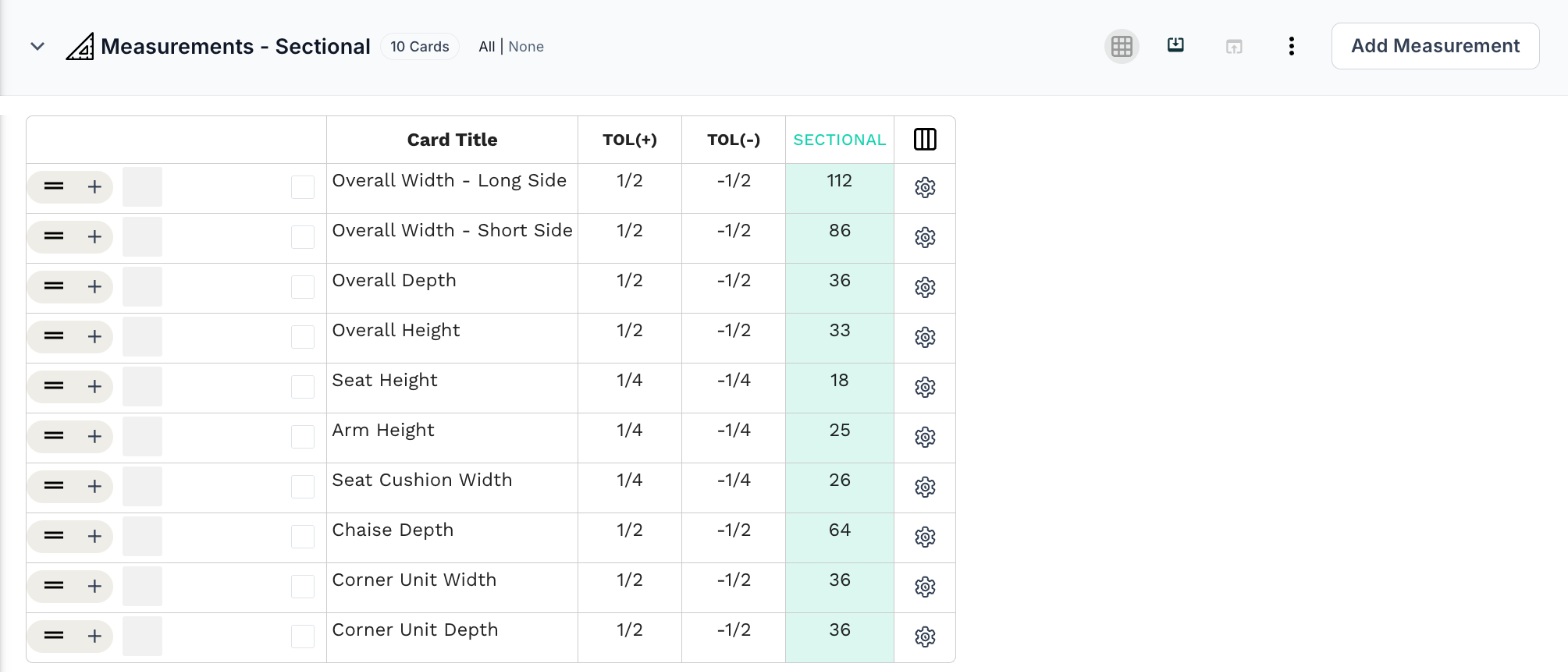
Task: Open settings gear for Seat Height row
Action: 925,388
